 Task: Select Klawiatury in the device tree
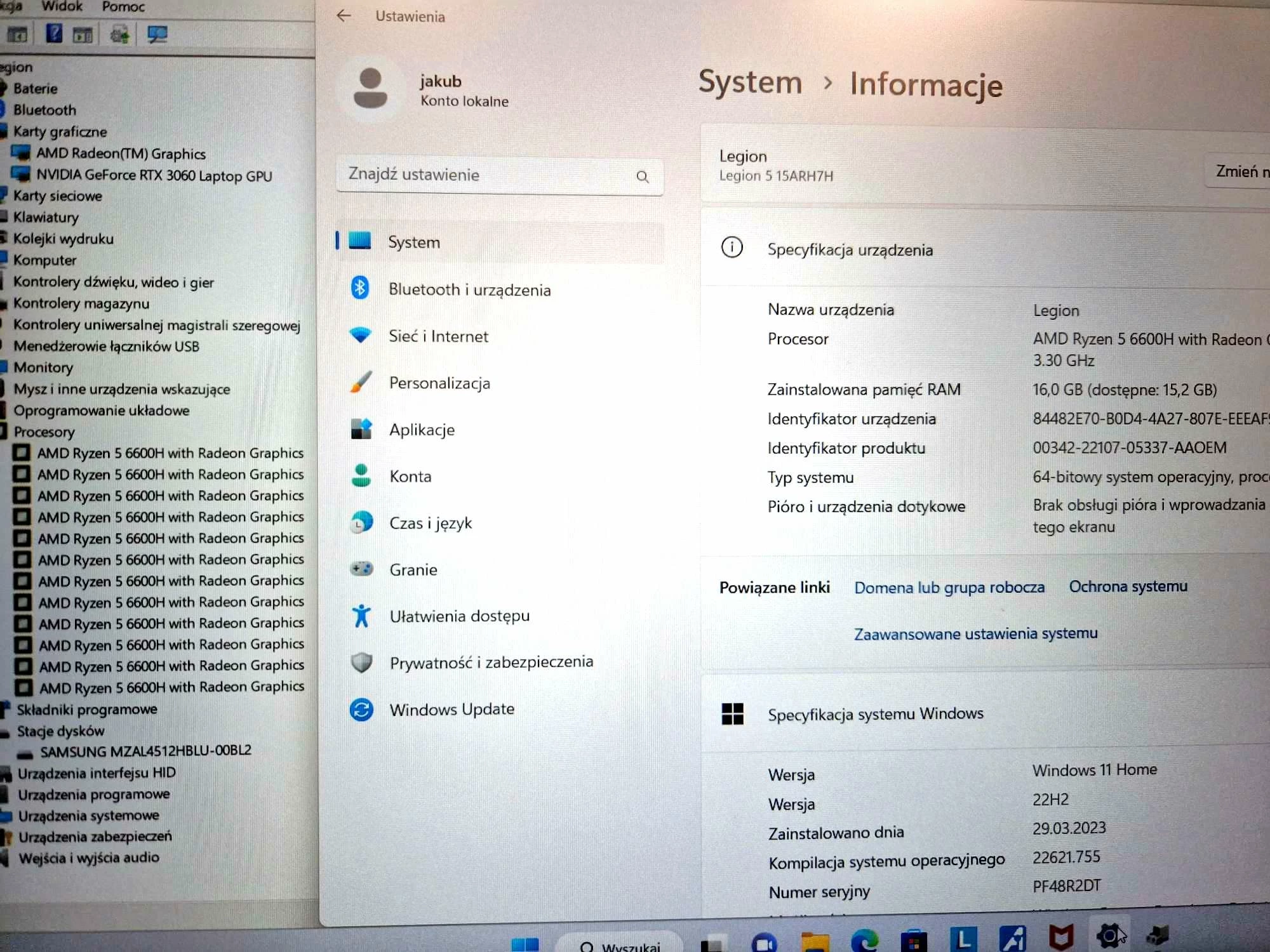pyautogui.click(x=46, y=217)
